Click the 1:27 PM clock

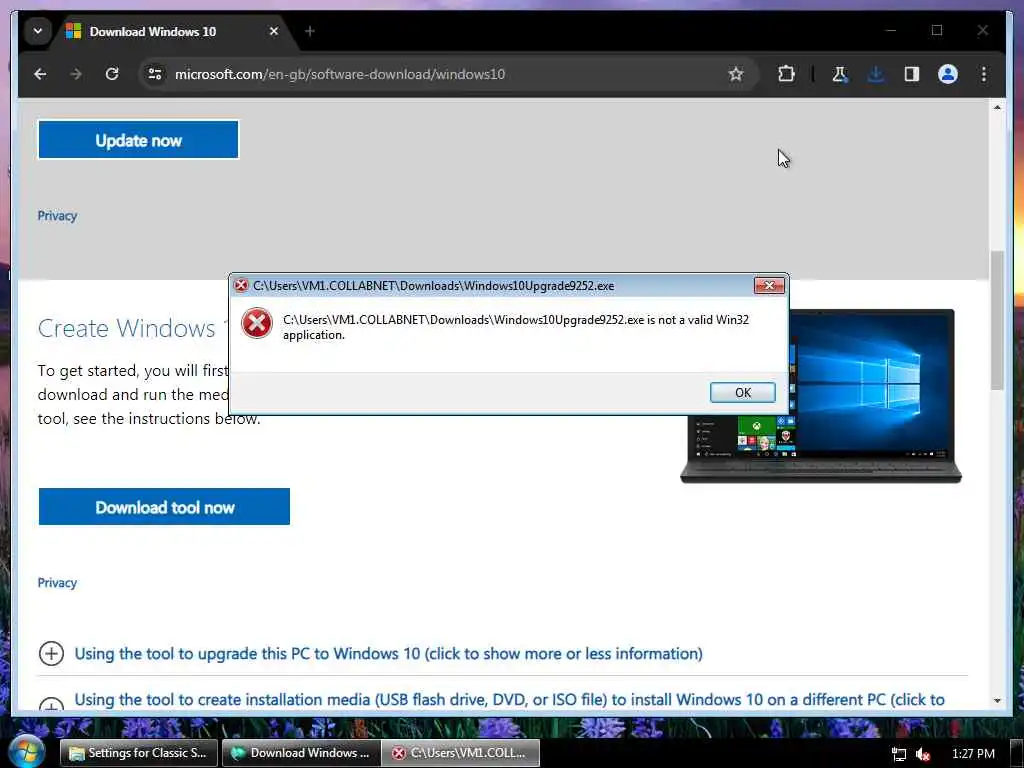973,754
